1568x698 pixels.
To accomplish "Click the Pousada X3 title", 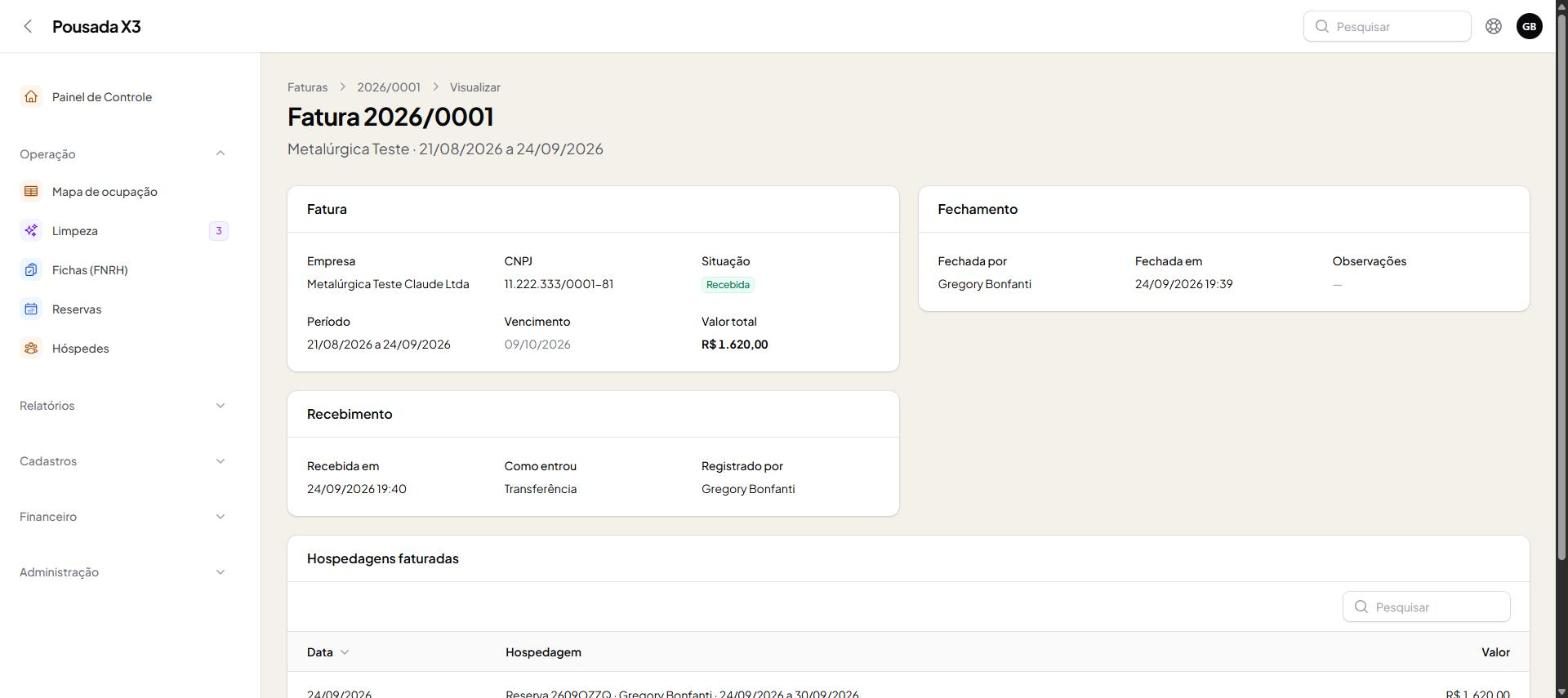I will pyautogui.click(x=96, y=27).
